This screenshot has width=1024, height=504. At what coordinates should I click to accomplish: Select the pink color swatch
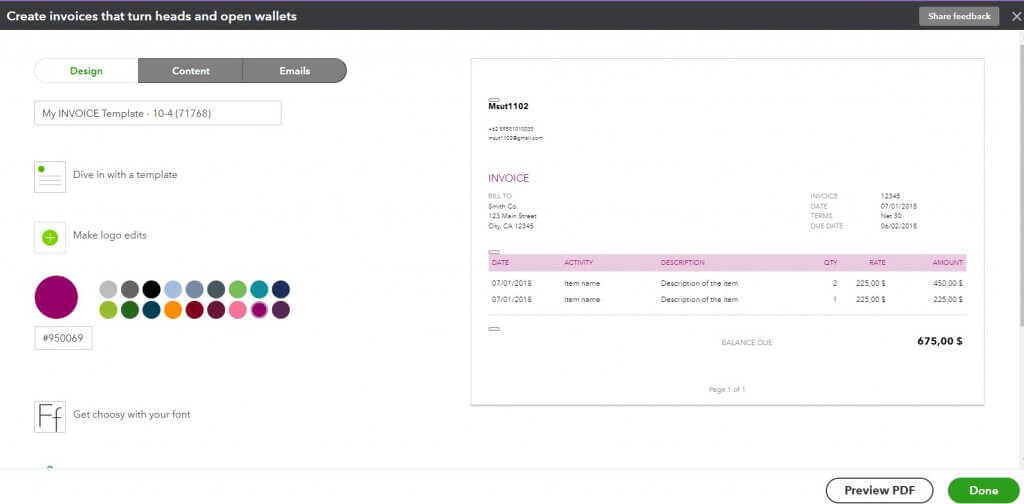point(238,310)
